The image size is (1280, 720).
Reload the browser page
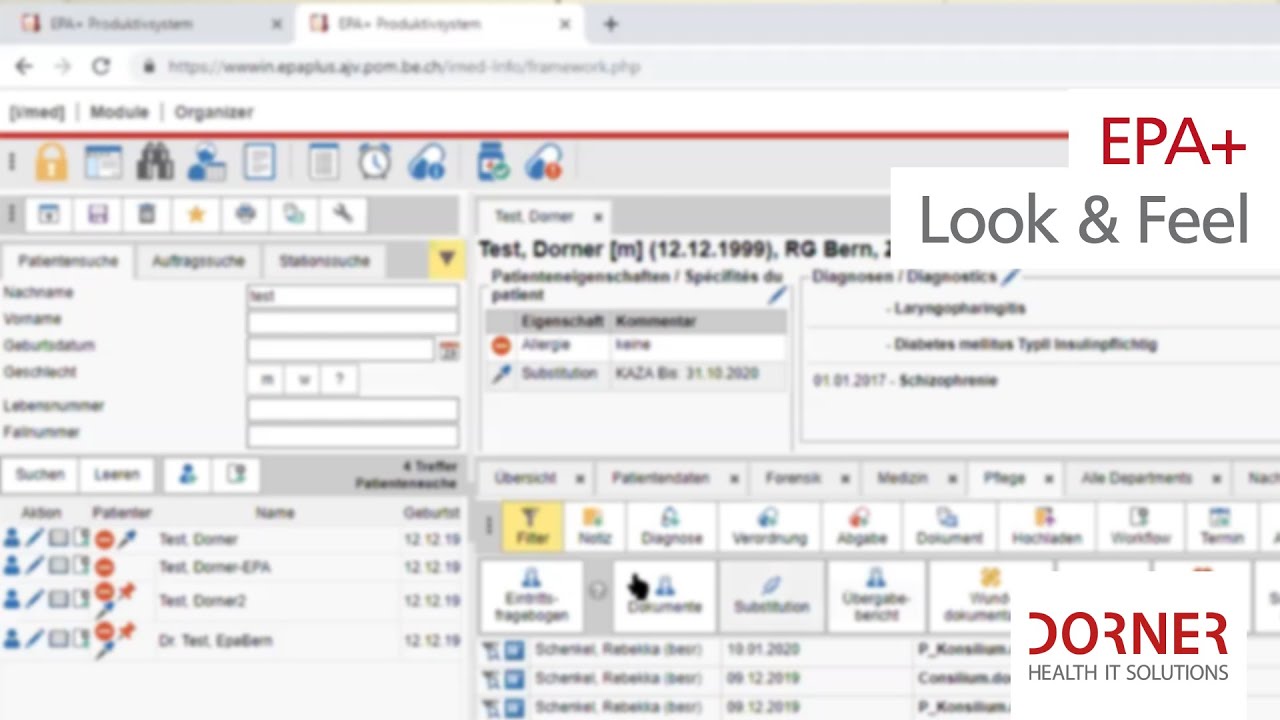(x=100, y=66)
